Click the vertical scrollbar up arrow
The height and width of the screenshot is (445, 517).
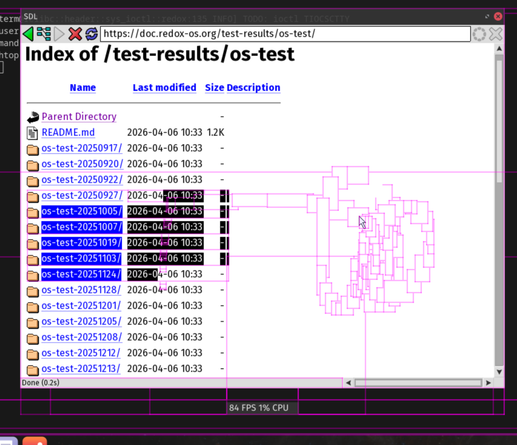click(x=499, y=49)
